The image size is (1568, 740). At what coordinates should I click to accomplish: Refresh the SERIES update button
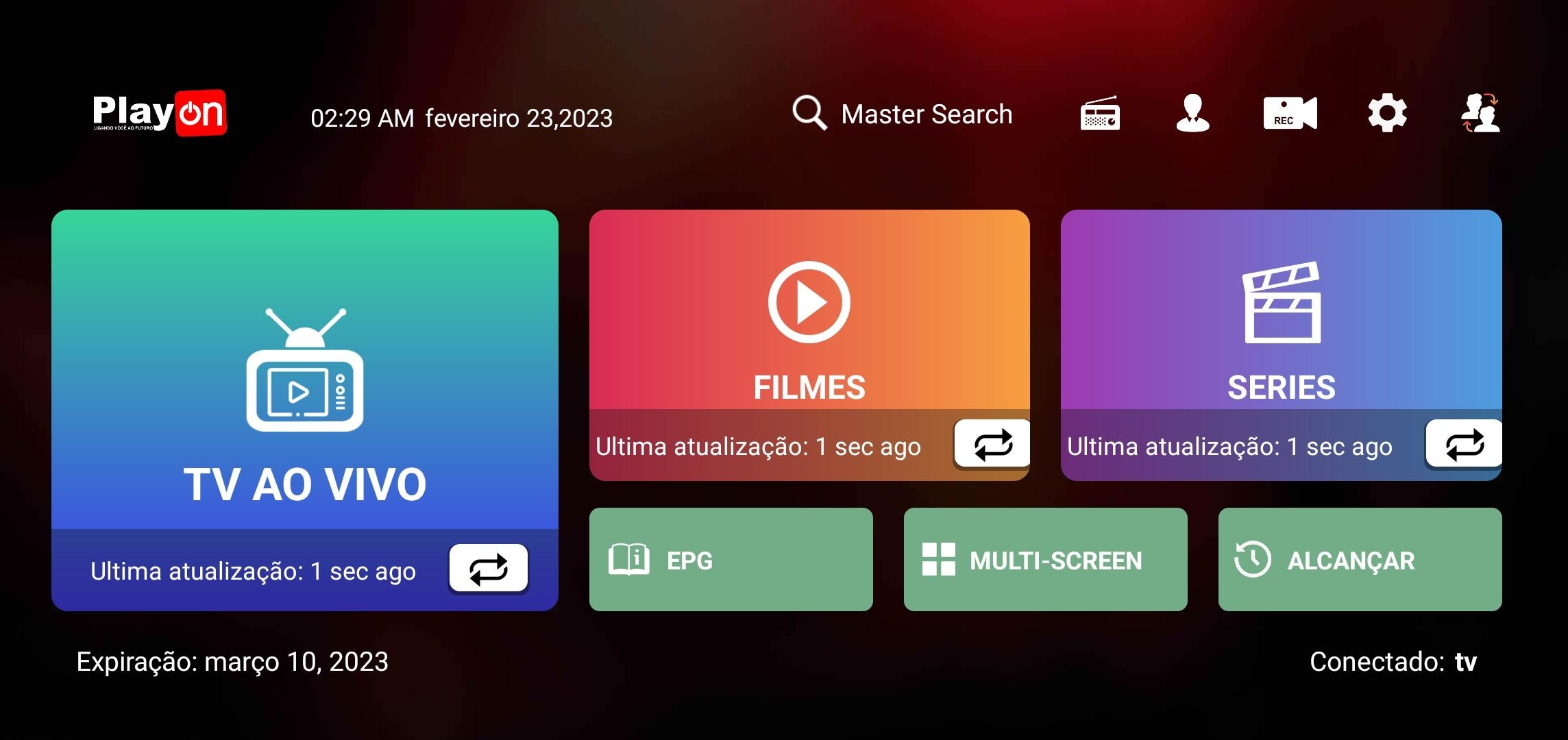tap(1464, 445)
